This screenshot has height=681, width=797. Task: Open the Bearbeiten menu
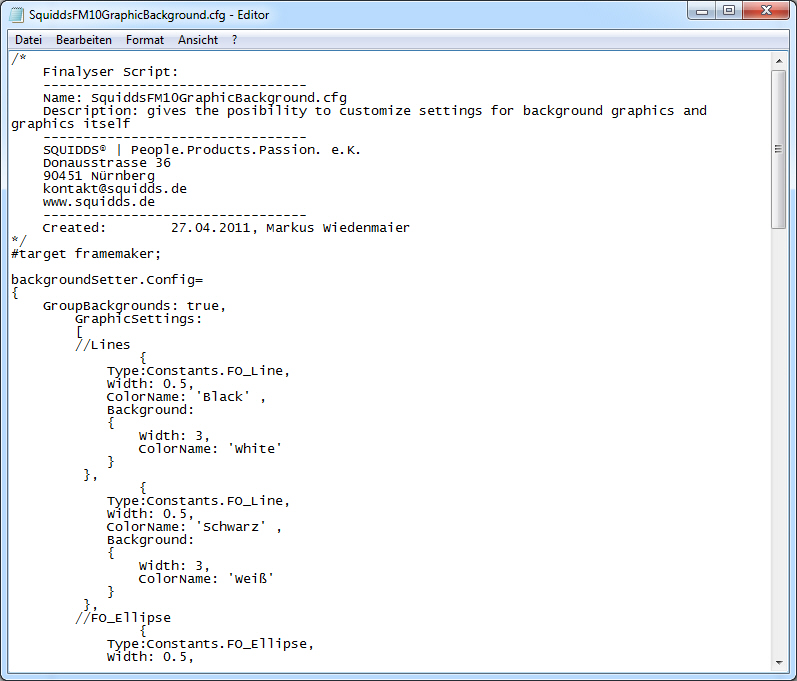point(84,40)
